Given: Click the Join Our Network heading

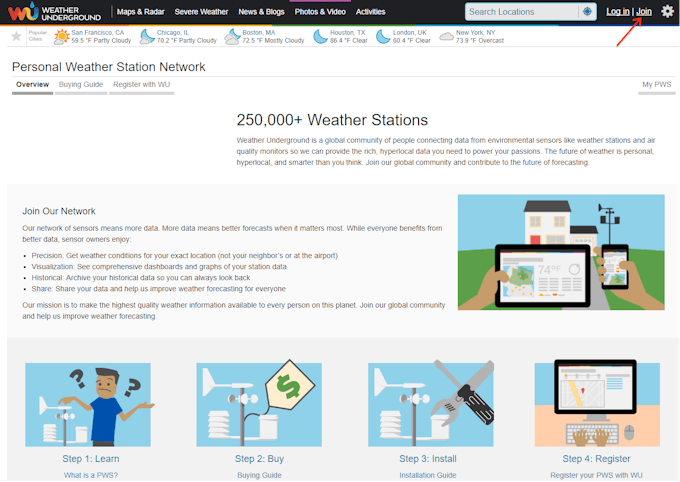Looking at the screenshot, I should 59,211.
